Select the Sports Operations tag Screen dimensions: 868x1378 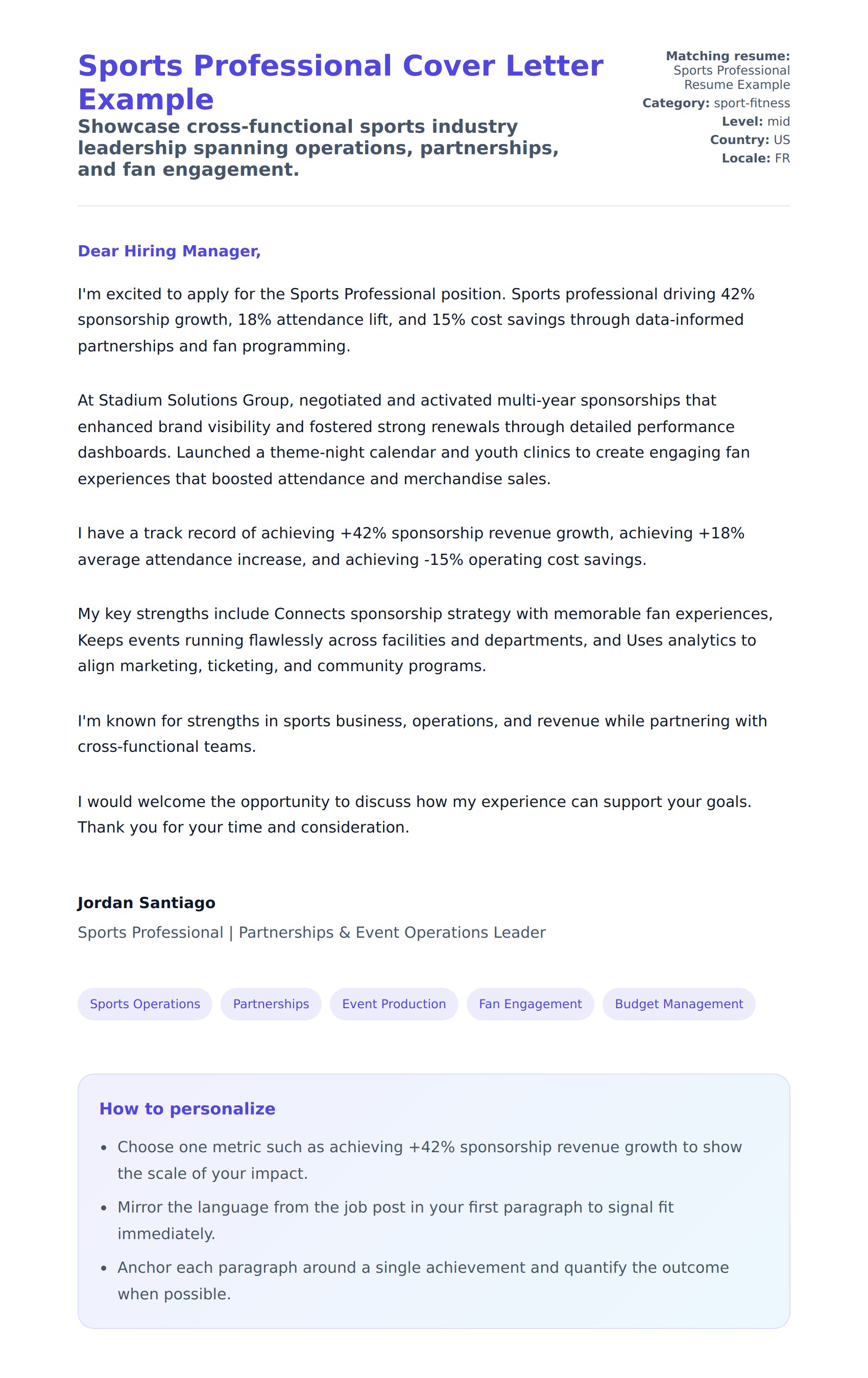145,1003
